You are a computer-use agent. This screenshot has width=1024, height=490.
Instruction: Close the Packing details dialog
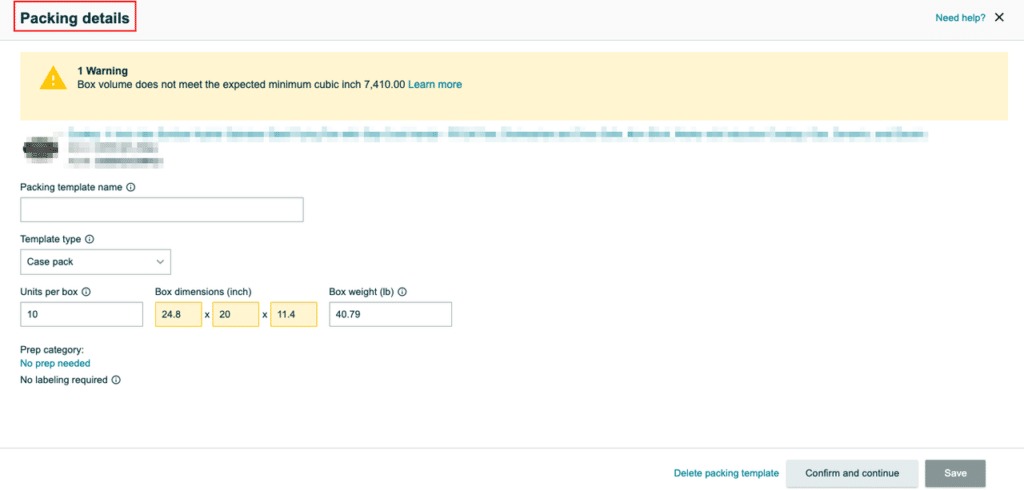[999, 18]
